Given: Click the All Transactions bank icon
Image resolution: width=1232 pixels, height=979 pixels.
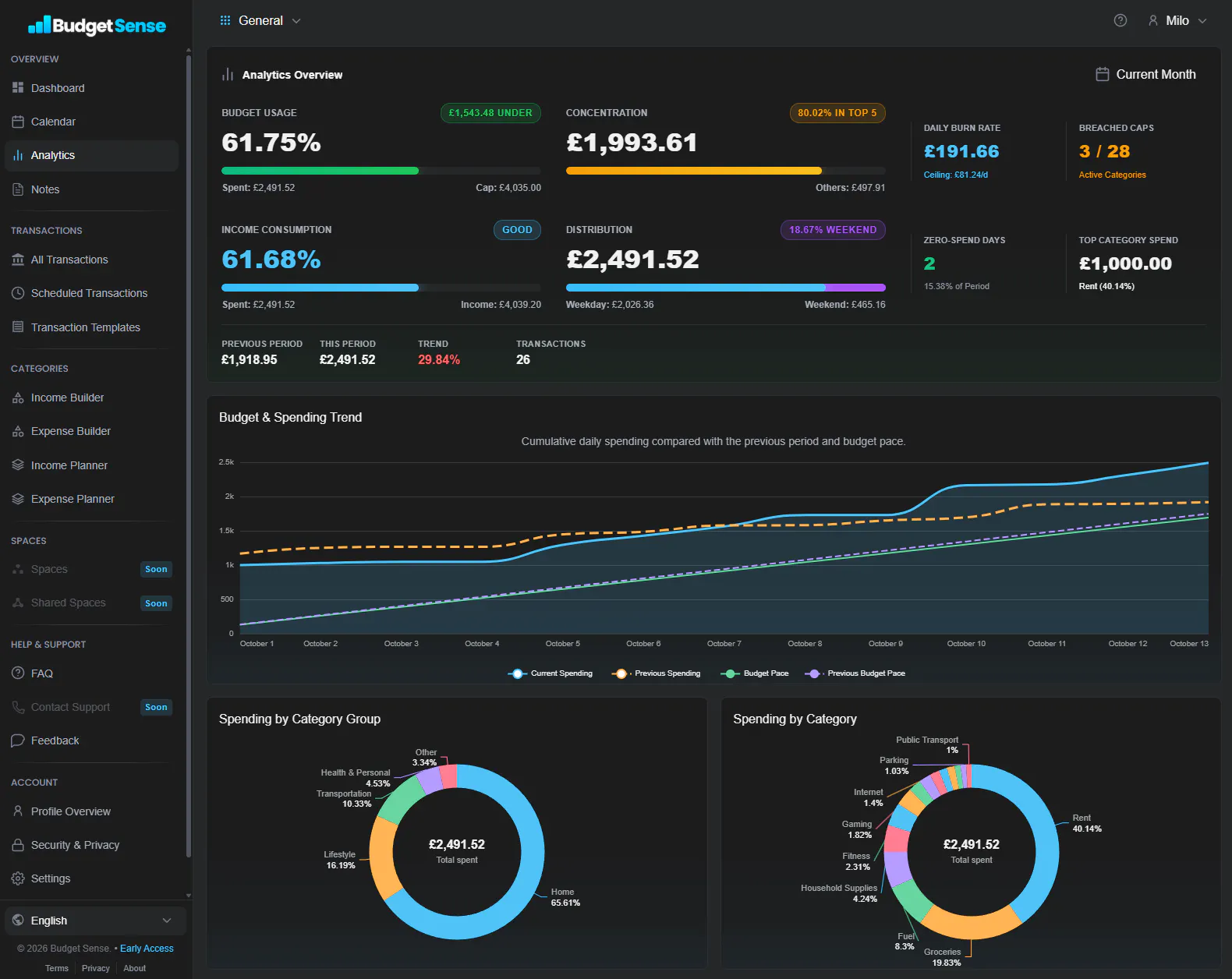Looking at the screenshot, I should coord(18,260).
